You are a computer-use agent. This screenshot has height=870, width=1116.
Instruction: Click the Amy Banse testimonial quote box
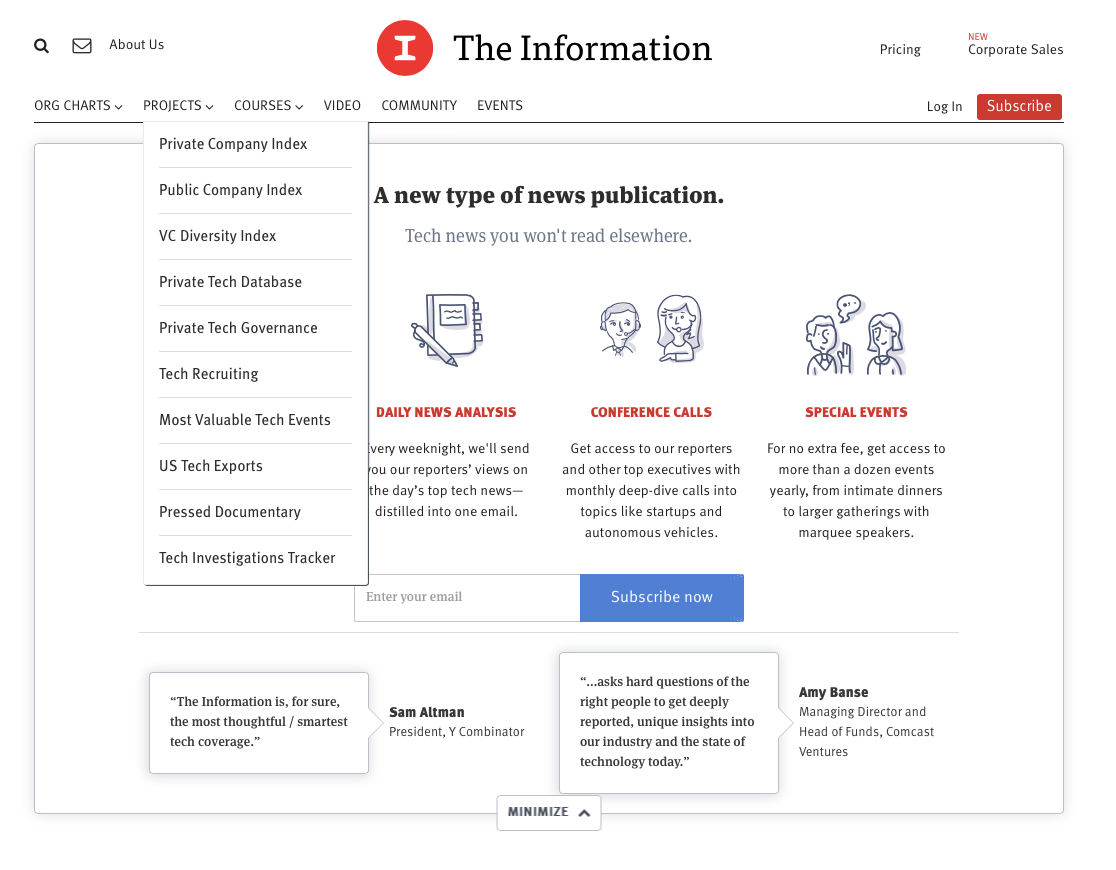tap(669, 723)
